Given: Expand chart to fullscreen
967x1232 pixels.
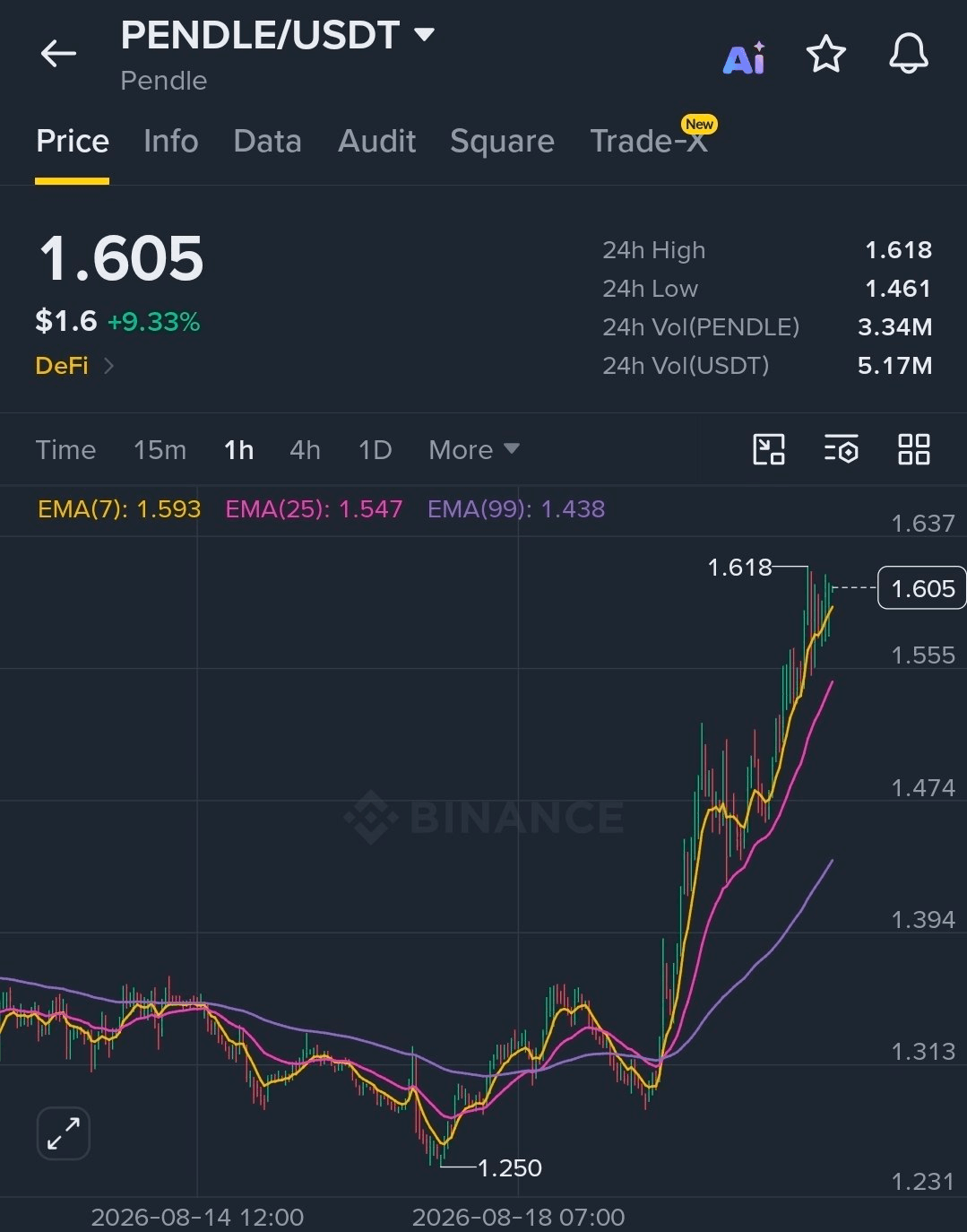Looking at the screenshot, I should (x=64, y=1132).
